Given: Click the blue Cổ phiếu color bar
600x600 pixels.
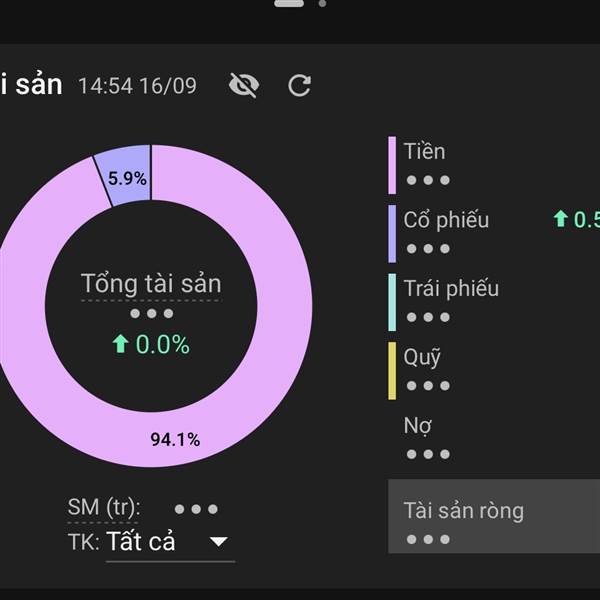Looking at the screenshot, I should [392, 234].
